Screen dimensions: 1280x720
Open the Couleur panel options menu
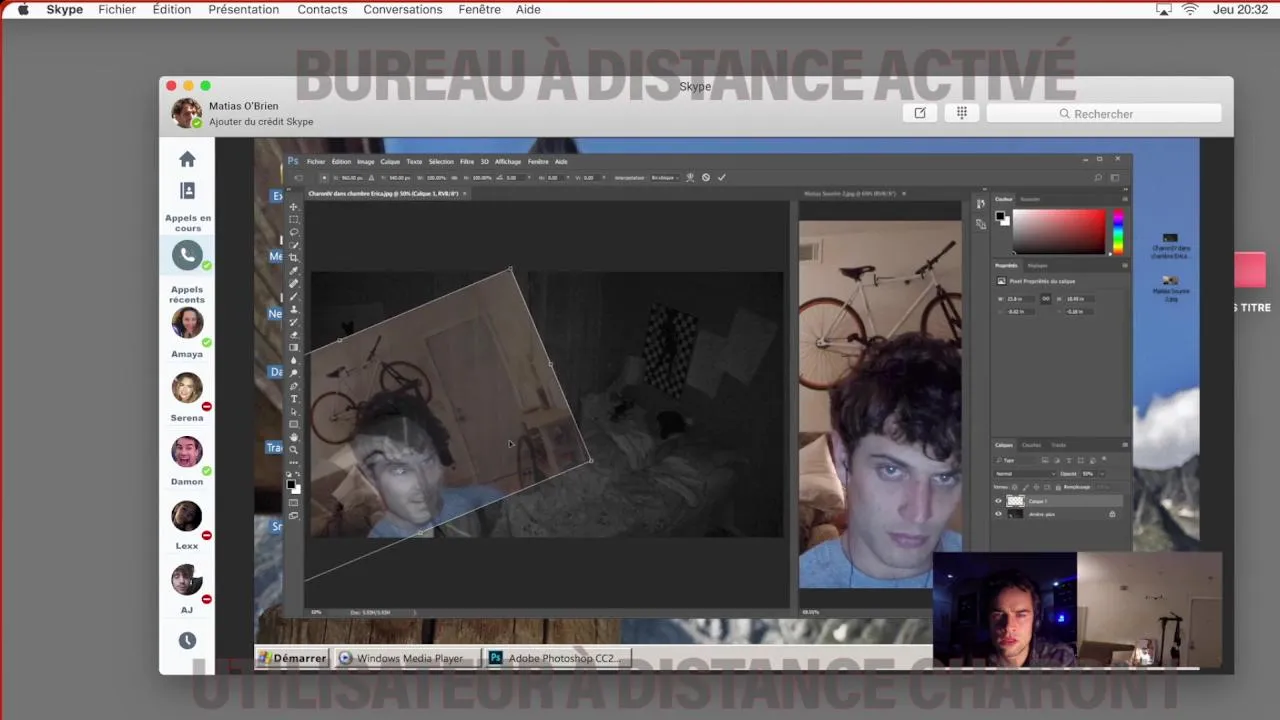pos(1125,199)
